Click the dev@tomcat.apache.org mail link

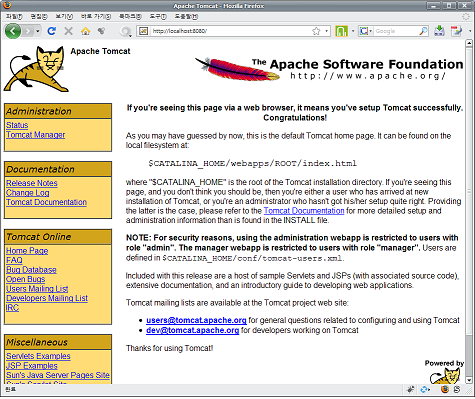tap(193, 330)
